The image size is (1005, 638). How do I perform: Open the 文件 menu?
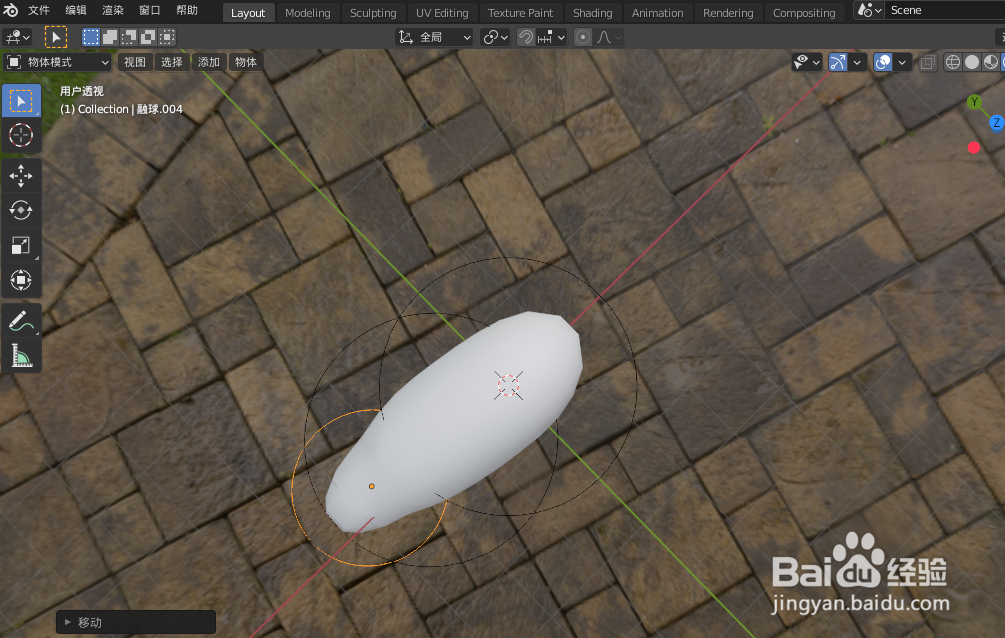click(x=38, y=11)
